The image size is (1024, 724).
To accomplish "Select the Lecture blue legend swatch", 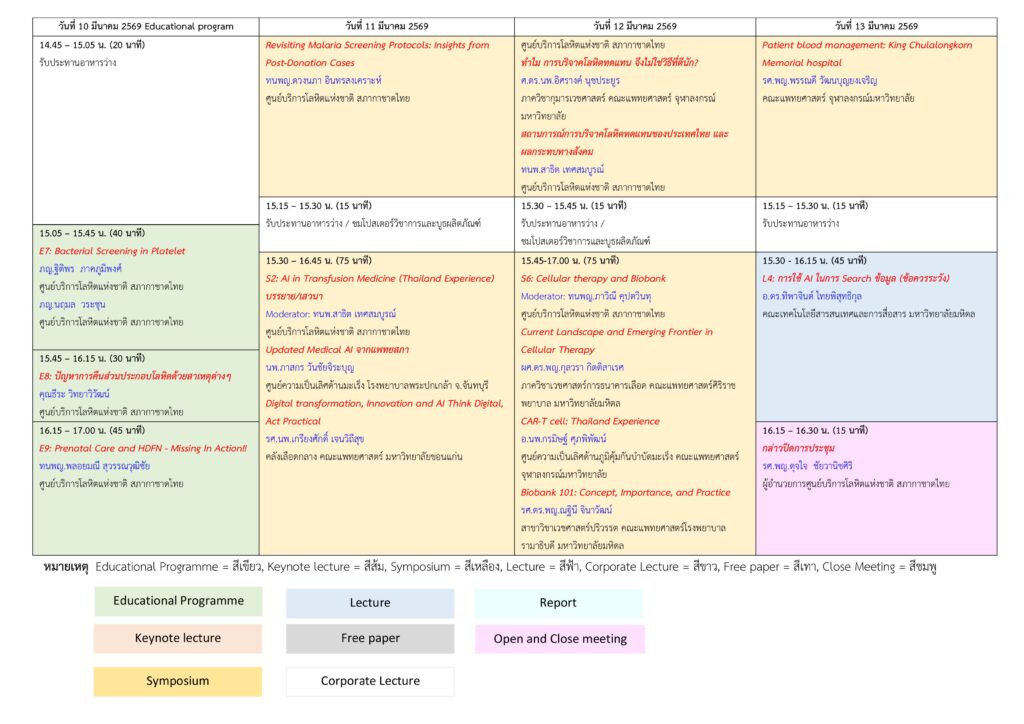I will 369,603.
